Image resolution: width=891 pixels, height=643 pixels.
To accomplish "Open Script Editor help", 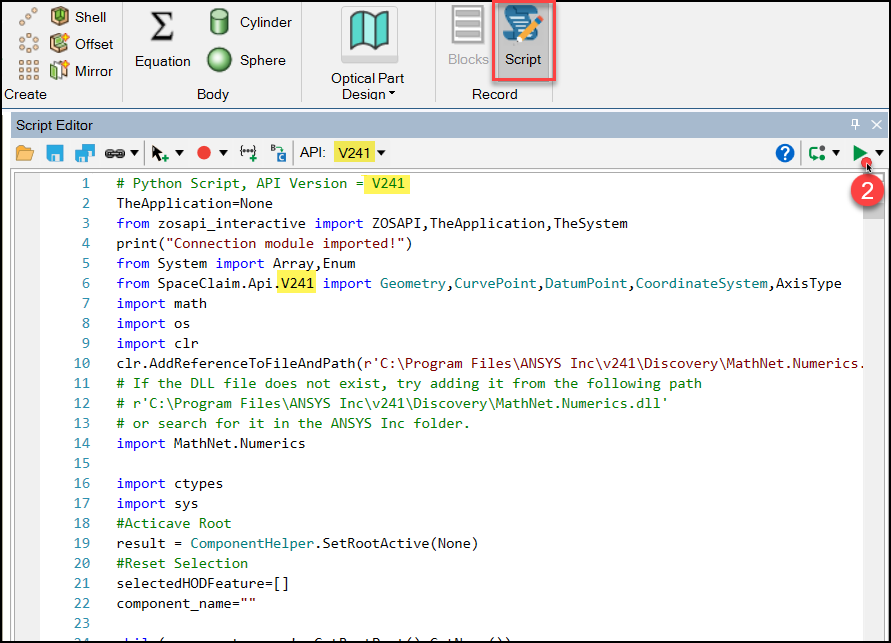I will click(x=785, y=153).
